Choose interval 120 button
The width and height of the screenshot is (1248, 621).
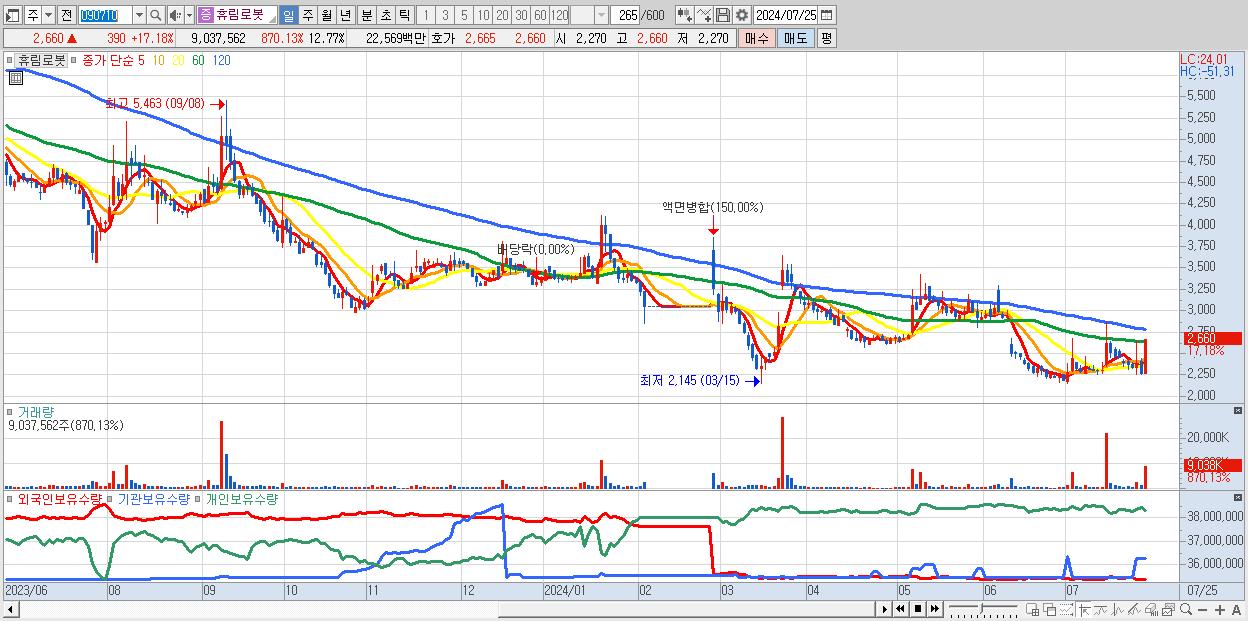(x=560, y=15)
